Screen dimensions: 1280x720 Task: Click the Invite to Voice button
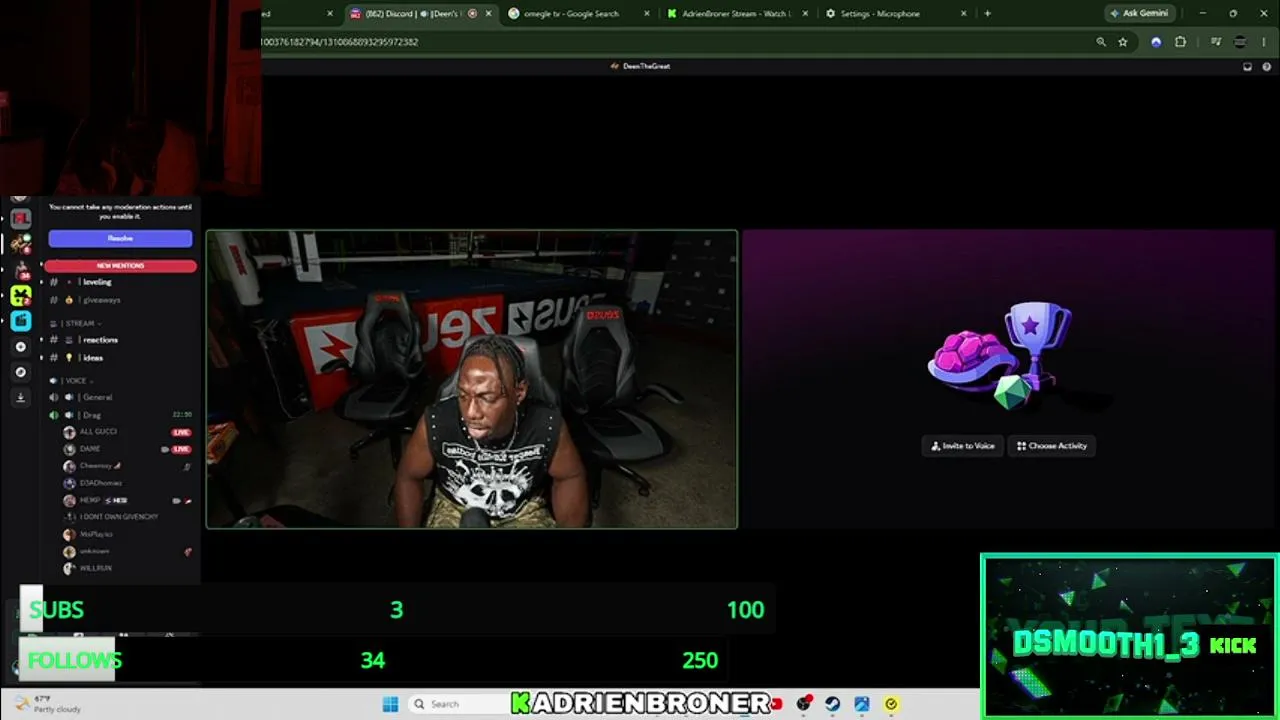[x=963, y=446]
